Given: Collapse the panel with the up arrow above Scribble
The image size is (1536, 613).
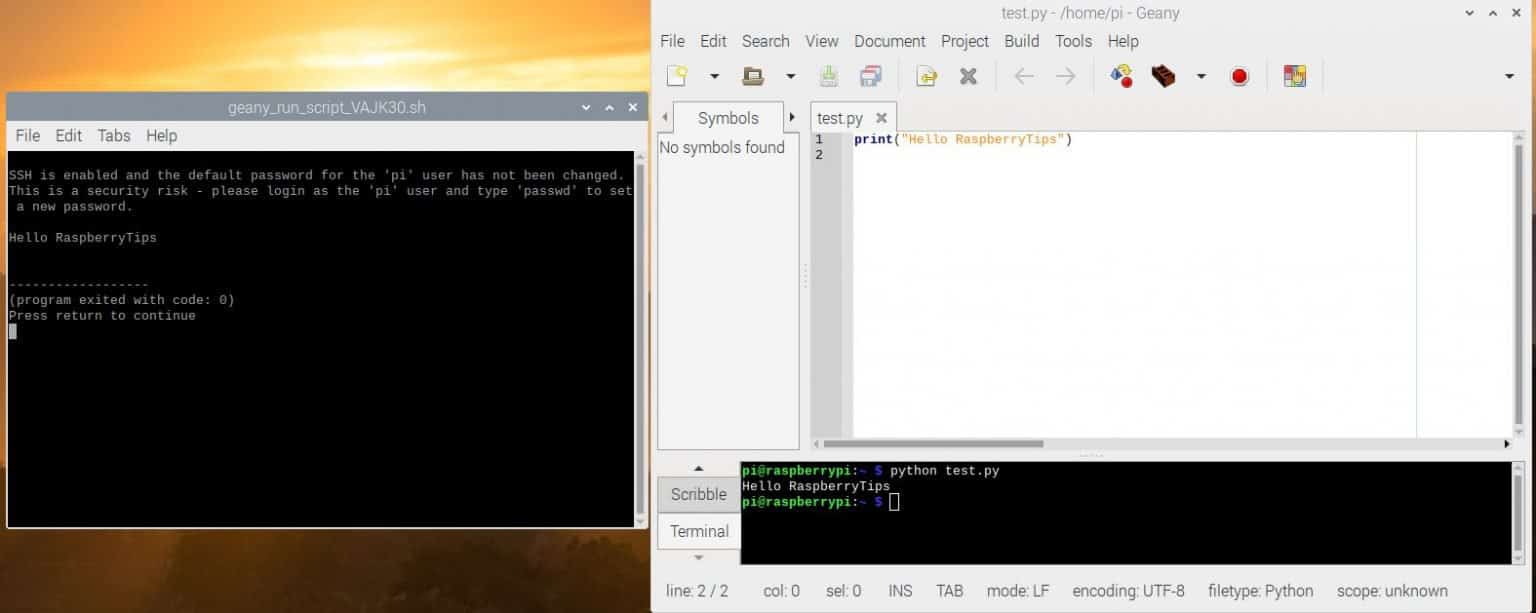Looking at the screenshot, I should 697,468.
